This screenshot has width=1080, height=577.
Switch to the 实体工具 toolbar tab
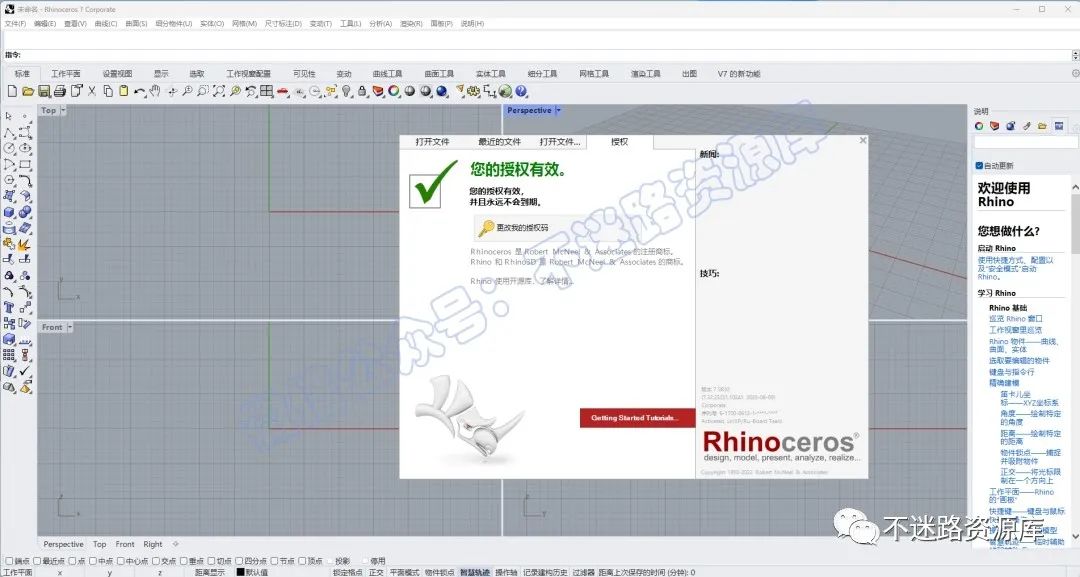click(x=490, y=74)
